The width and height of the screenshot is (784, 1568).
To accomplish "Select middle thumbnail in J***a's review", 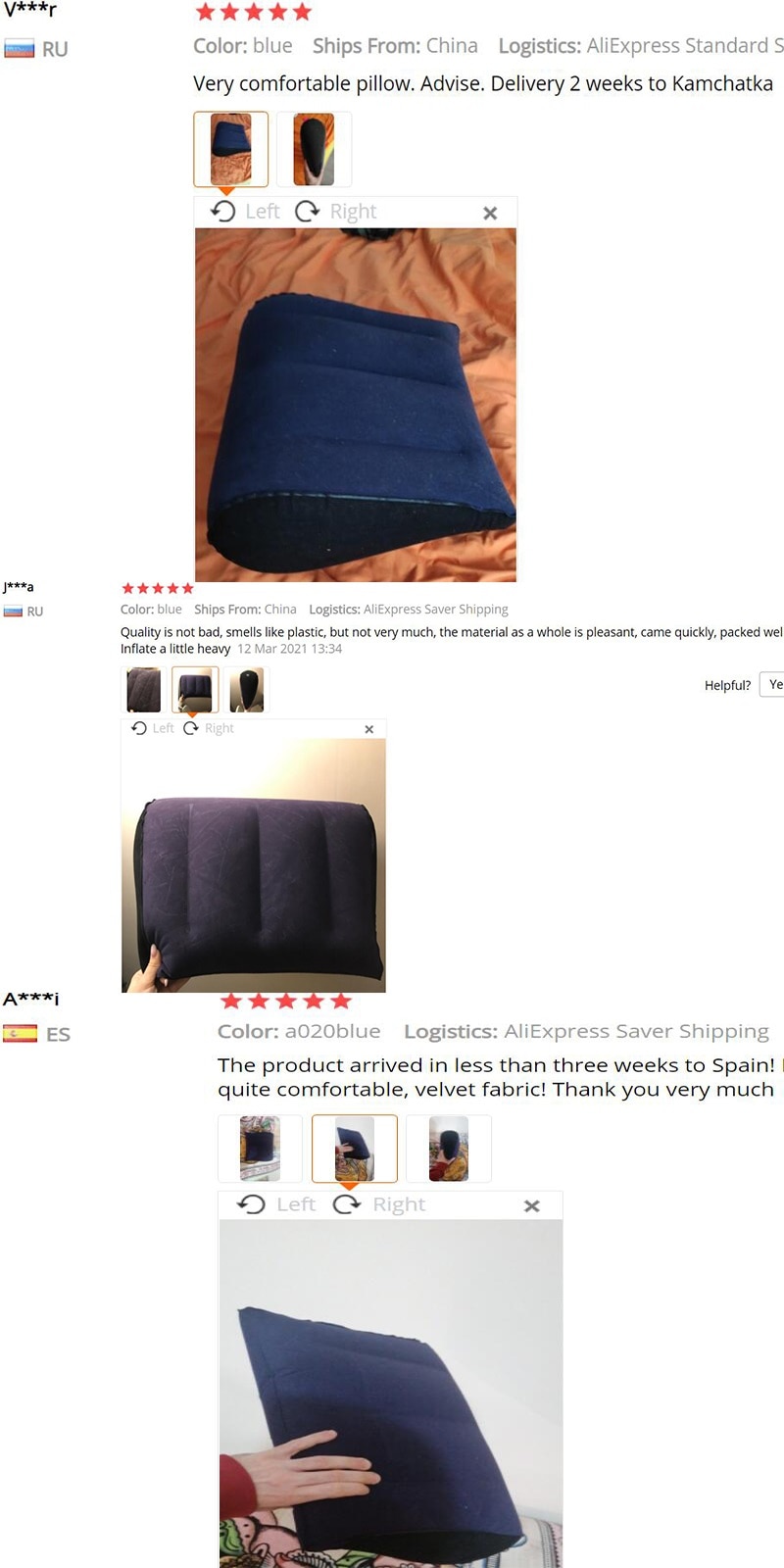I will (x=194, y=690).
